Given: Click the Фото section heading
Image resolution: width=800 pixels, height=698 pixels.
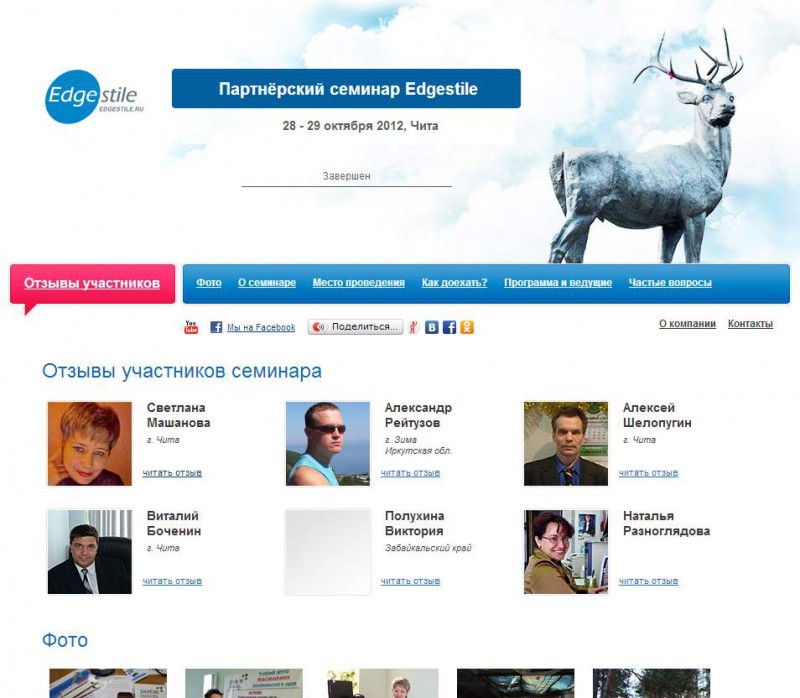Looking at the screenshot, I should click(65, 640).
